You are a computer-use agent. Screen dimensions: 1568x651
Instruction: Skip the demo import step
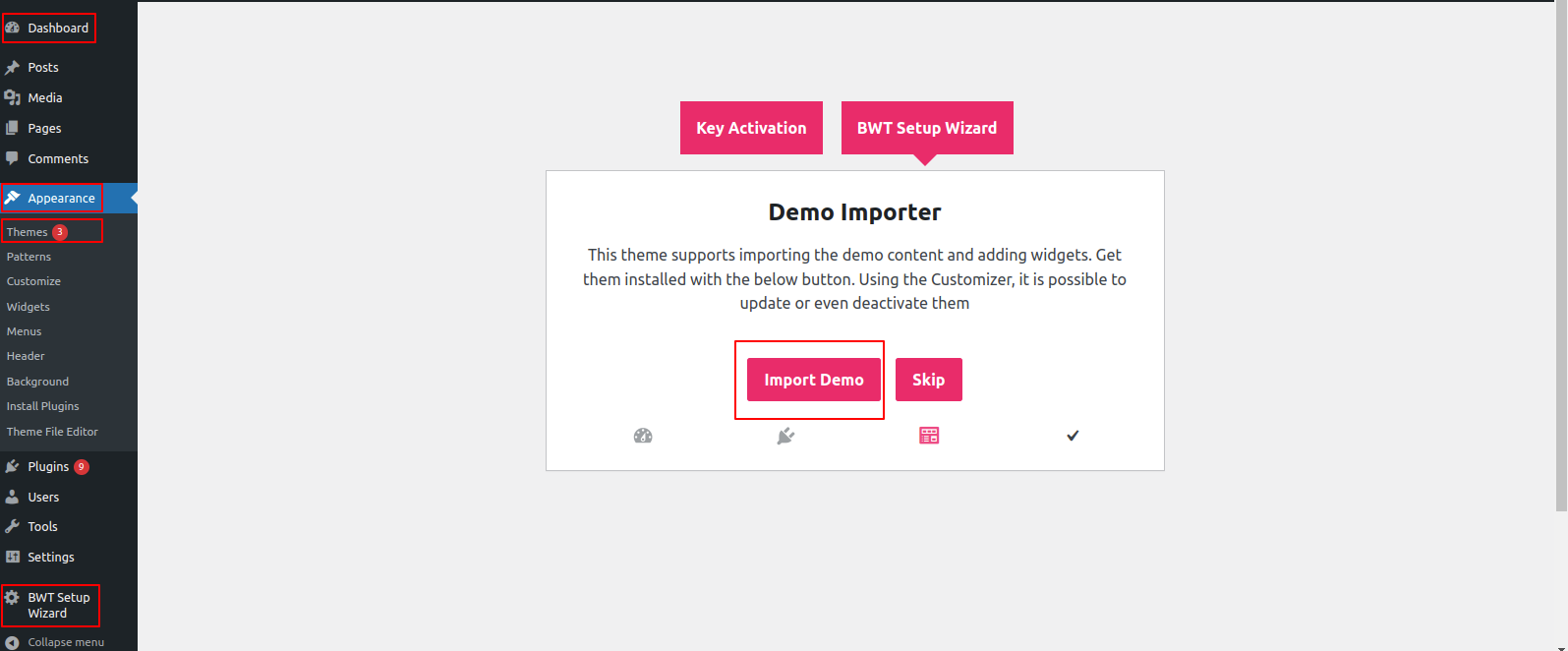928,380
